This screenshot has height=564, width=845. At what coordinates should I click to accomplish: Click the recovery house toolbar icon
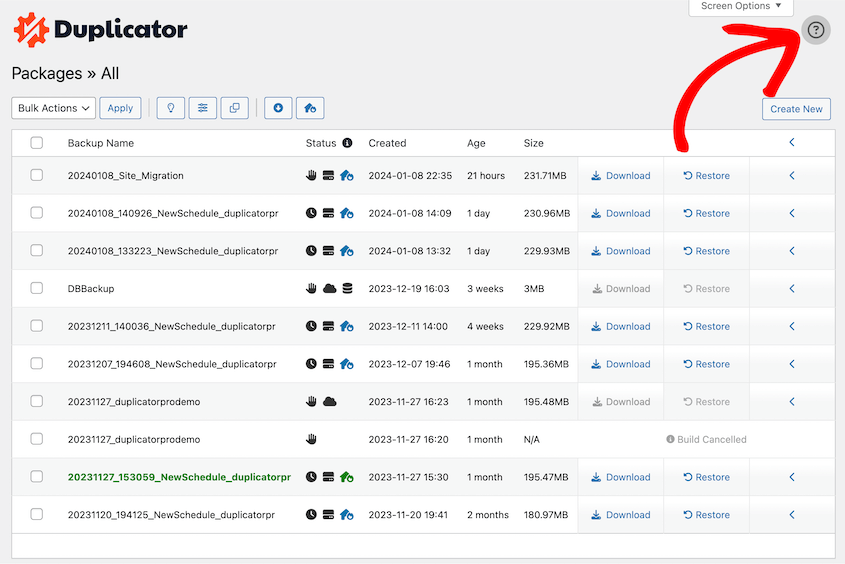click(310, 108)
